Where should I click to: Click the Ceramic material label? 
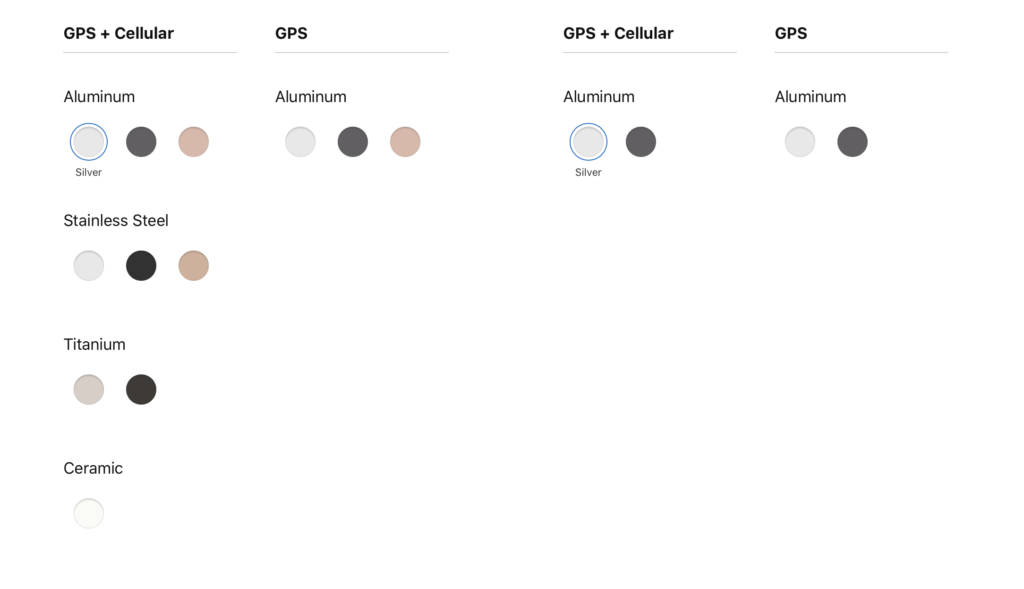pyautogui.click(x=93, y=468)
